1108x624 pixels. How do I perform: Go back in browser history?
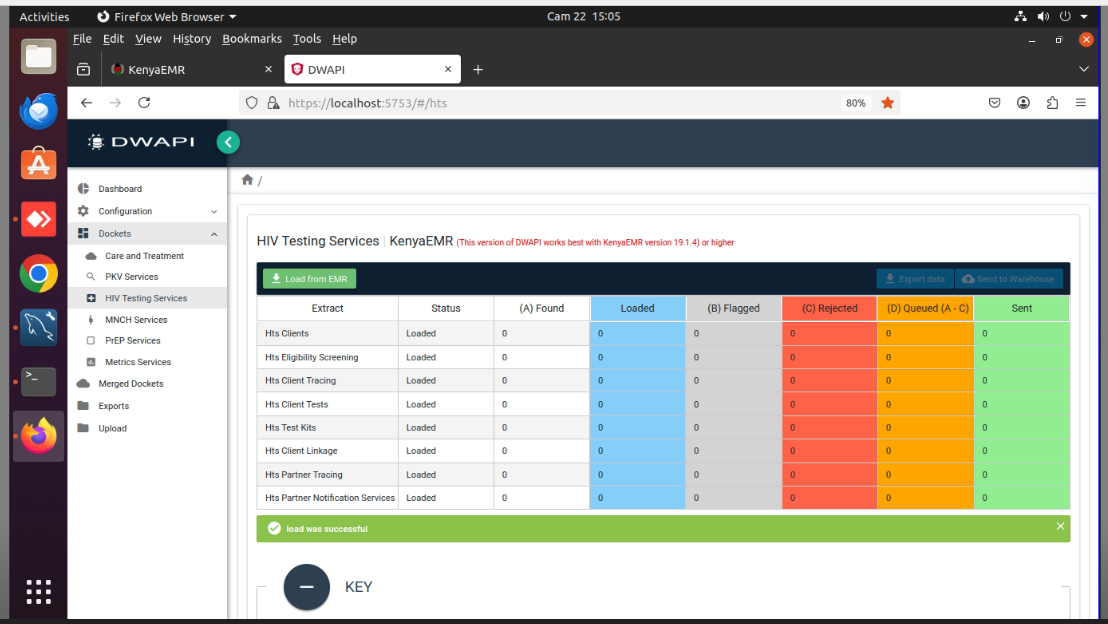[86, 103]
